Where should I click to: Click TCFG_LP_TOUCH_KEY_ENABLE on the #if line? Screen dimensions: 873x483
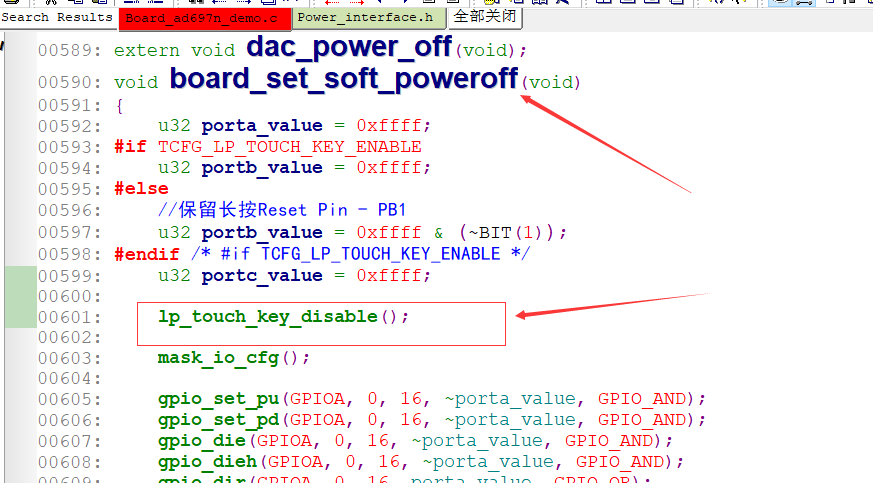290,147
